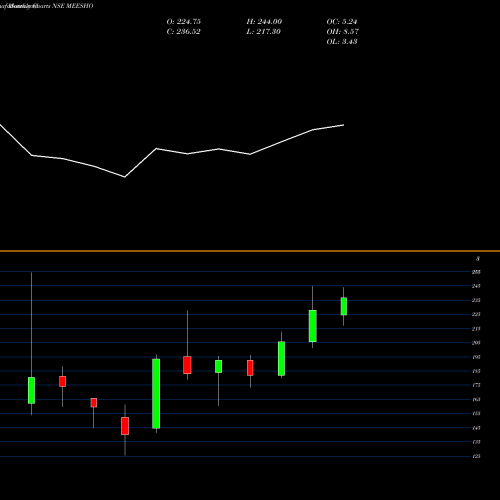Select the last green candle near 235
Image resolution: width=500 pixels, height=500 pixels.
click(344, 306)
